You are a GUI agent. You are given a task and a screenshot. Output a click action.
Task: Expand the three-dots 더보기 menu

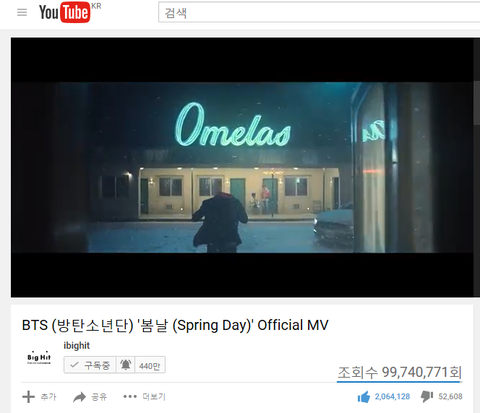[130, 396]
